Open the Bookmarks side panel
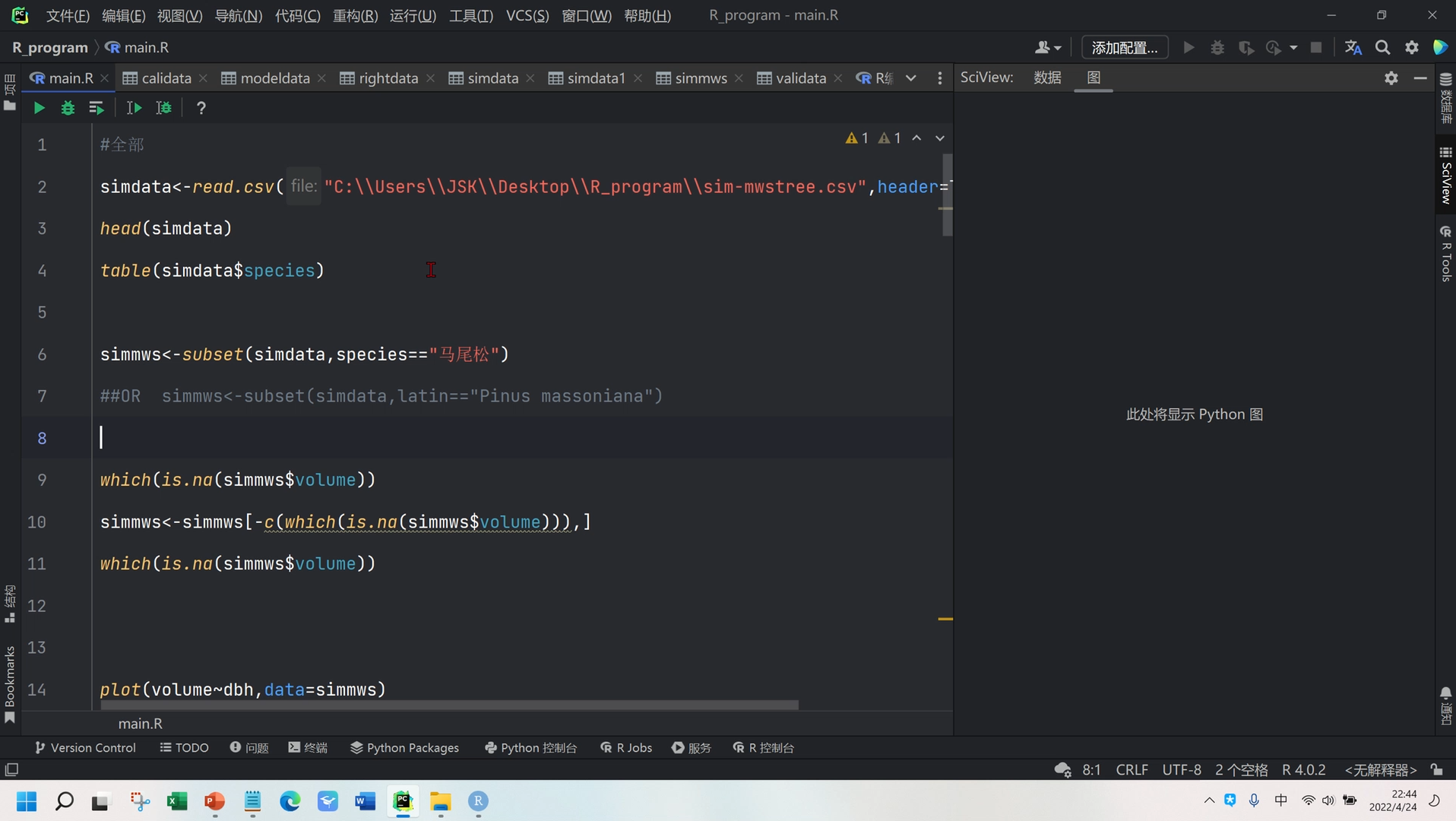This screenshot has width=1456, height=821. [x=10, y=684]
